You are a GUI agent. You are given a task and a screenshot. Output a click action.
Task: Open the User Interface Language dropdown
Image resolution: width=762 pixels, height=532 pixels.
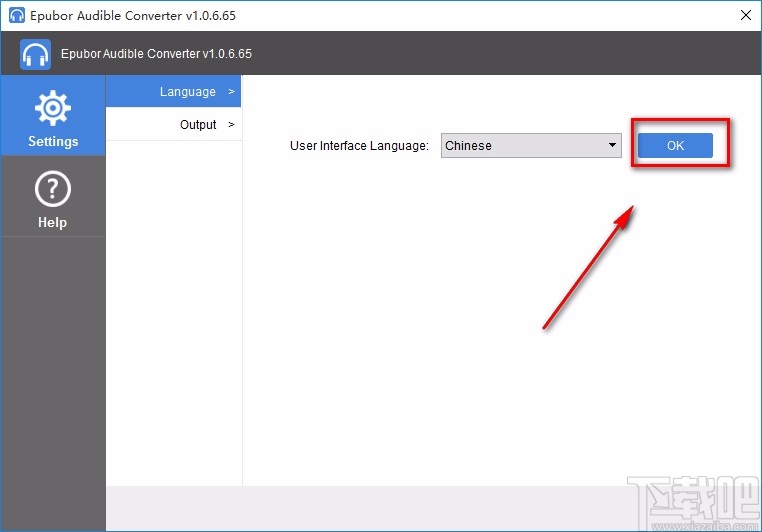(x=531, y=145)
